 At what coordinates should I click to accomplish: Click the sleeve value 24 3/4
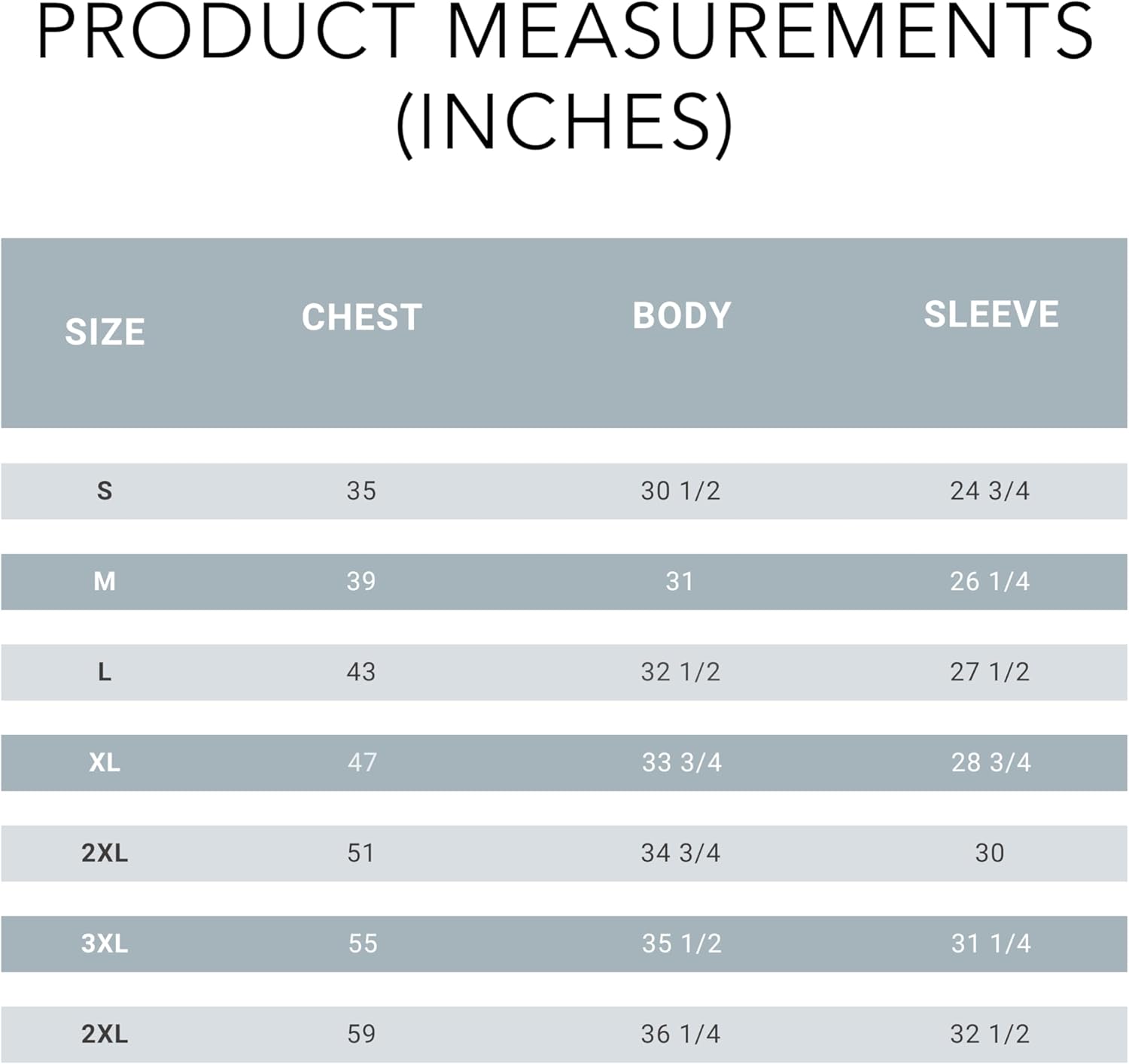pos(990,491)
